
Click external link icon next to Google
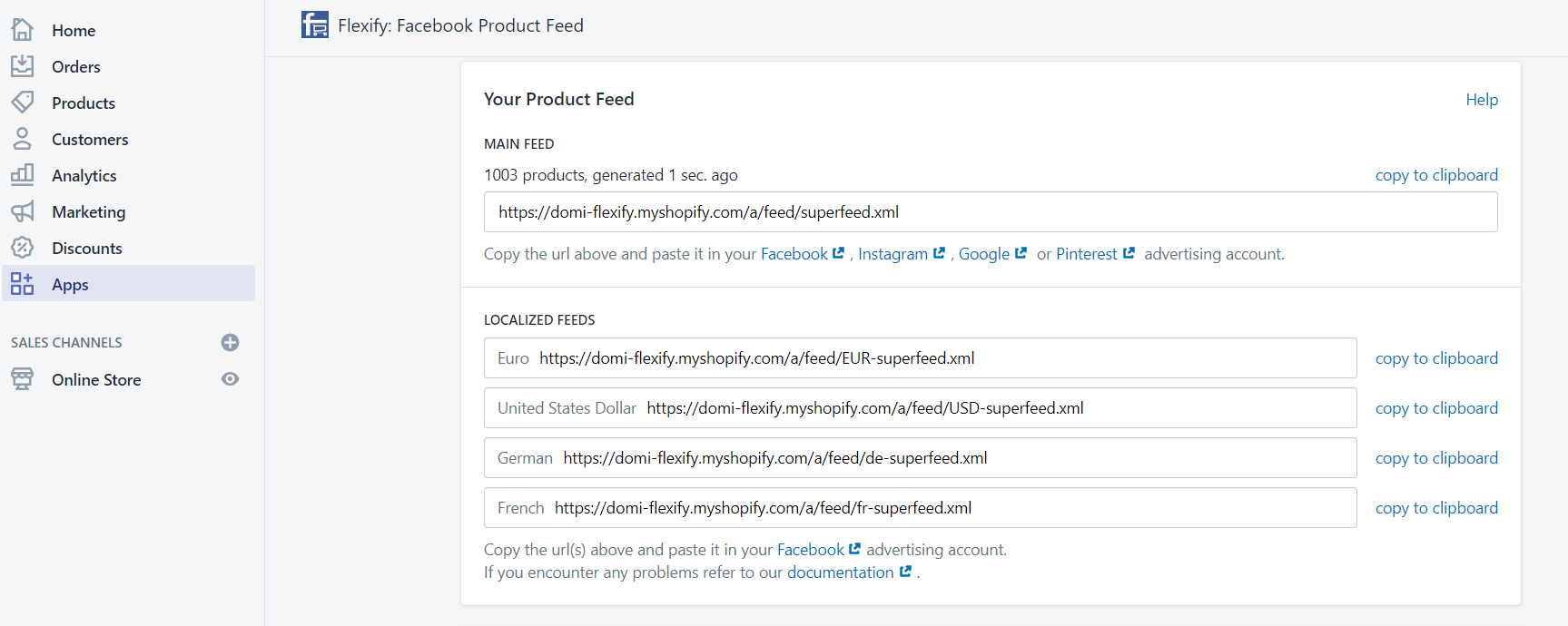click(1021, 253)
